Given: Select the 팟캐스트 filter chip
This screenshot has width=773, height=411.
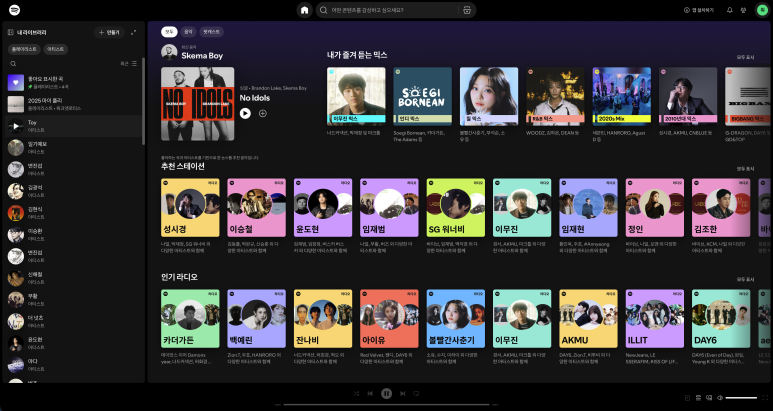Looking at the screenshot, I should click(x=211, y=32).
